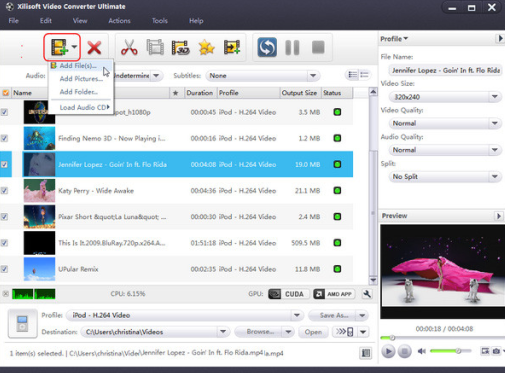The width and height of the screenshot is (505, 373).
Task: Click the Save As button
Action: tap(334, 315)
